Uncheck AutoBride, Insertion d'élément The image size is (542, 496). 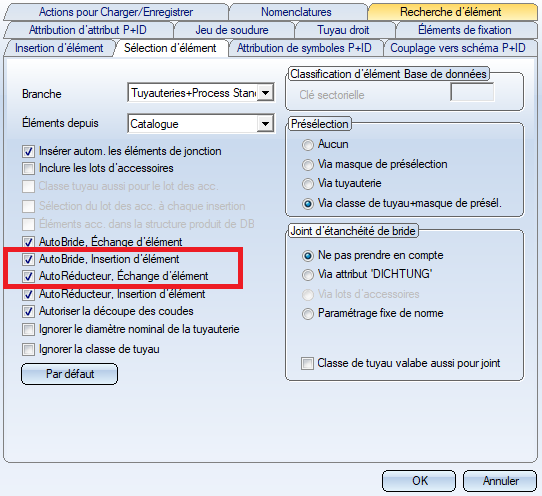(28, 259)
